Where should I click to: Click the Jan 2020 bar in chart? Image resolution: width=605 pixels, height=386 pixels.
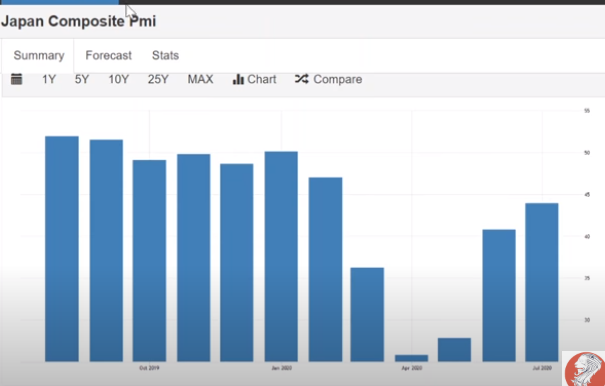pyautogui.click(x=281, y=256)
